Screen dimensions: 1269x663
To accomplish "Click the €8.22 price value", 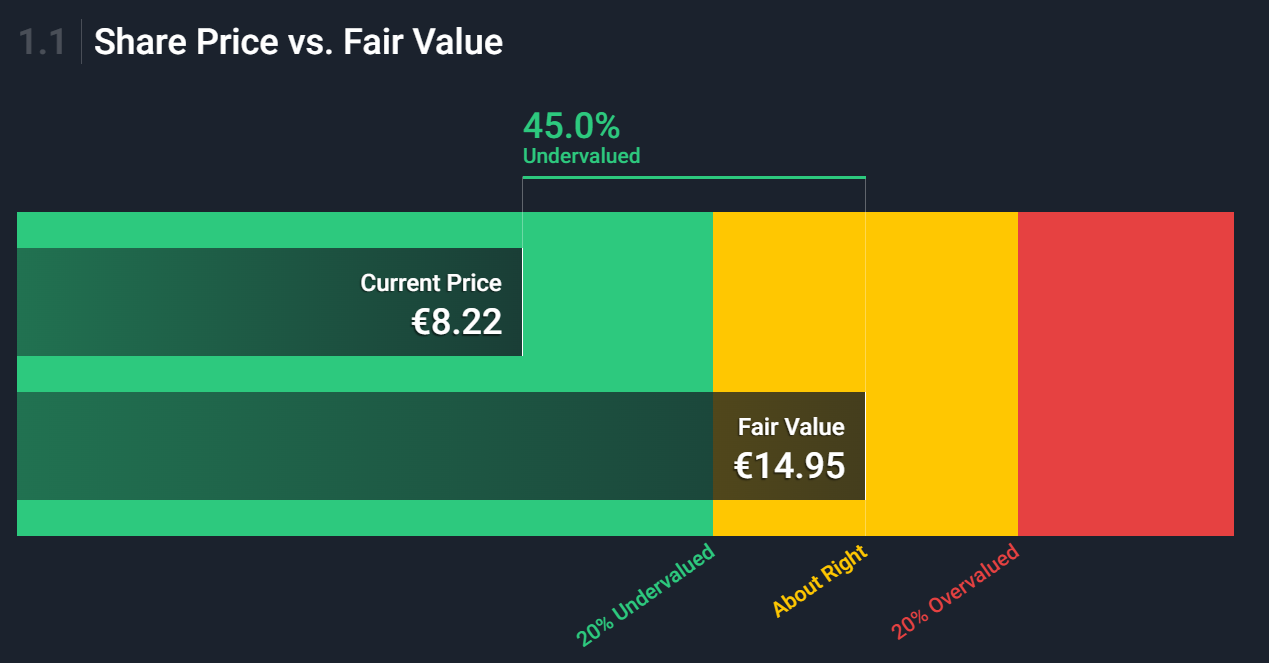I will 457,322.
